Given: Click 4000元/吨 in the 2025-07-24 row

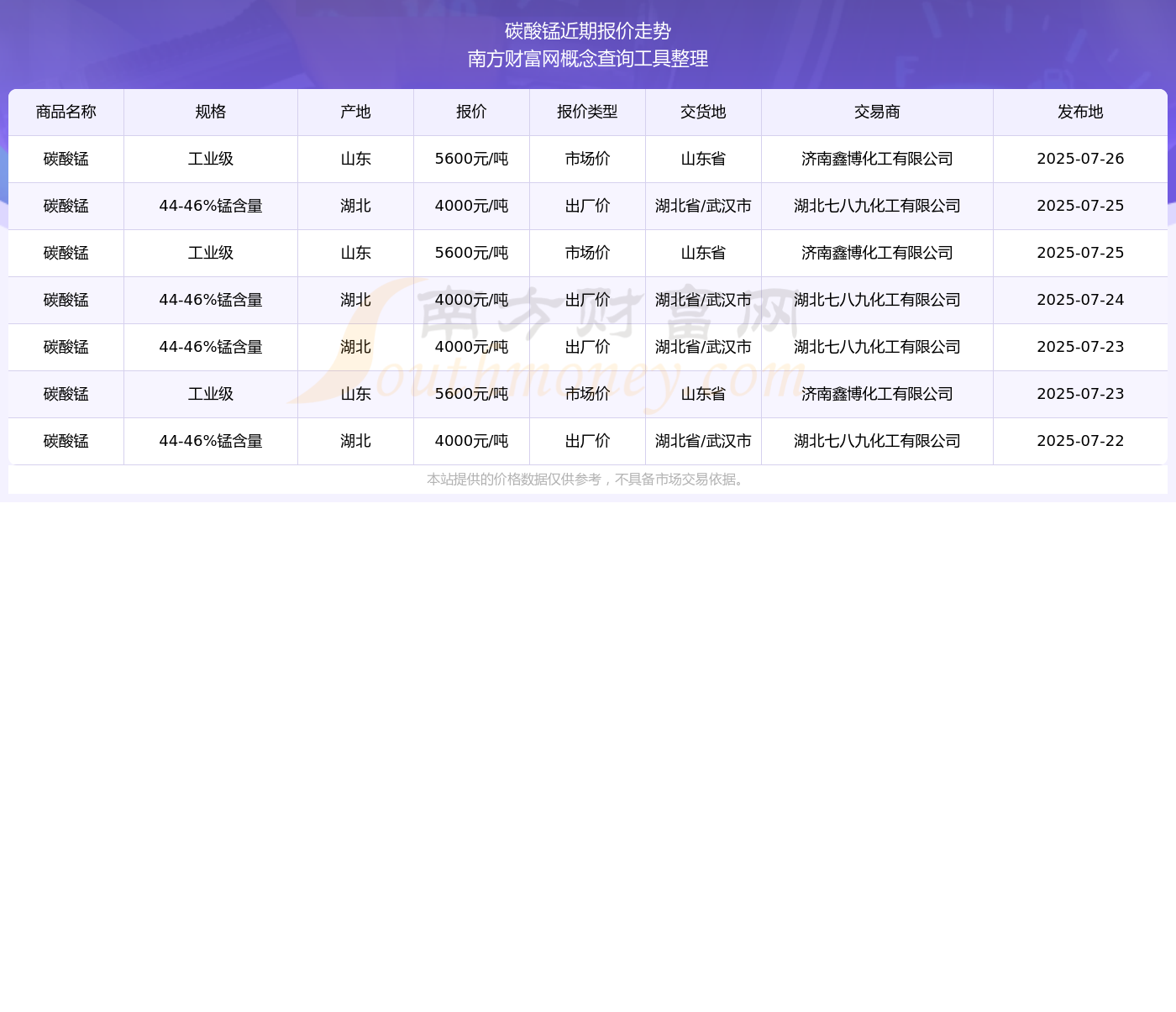Looking at the screenshot, I should (472, 300).
